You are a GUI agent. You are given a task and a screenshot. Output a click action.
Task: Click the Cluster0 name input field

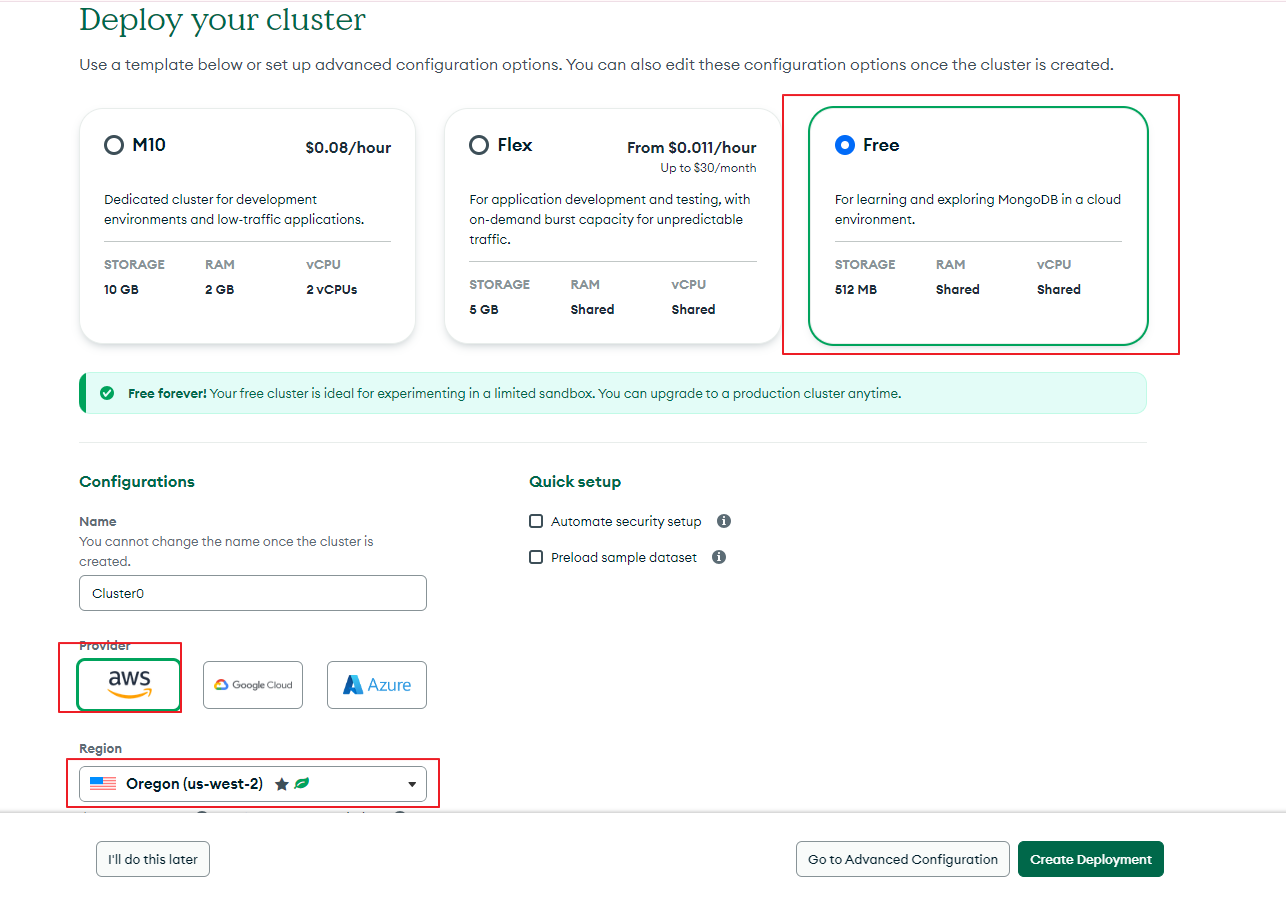pos(253,593)
